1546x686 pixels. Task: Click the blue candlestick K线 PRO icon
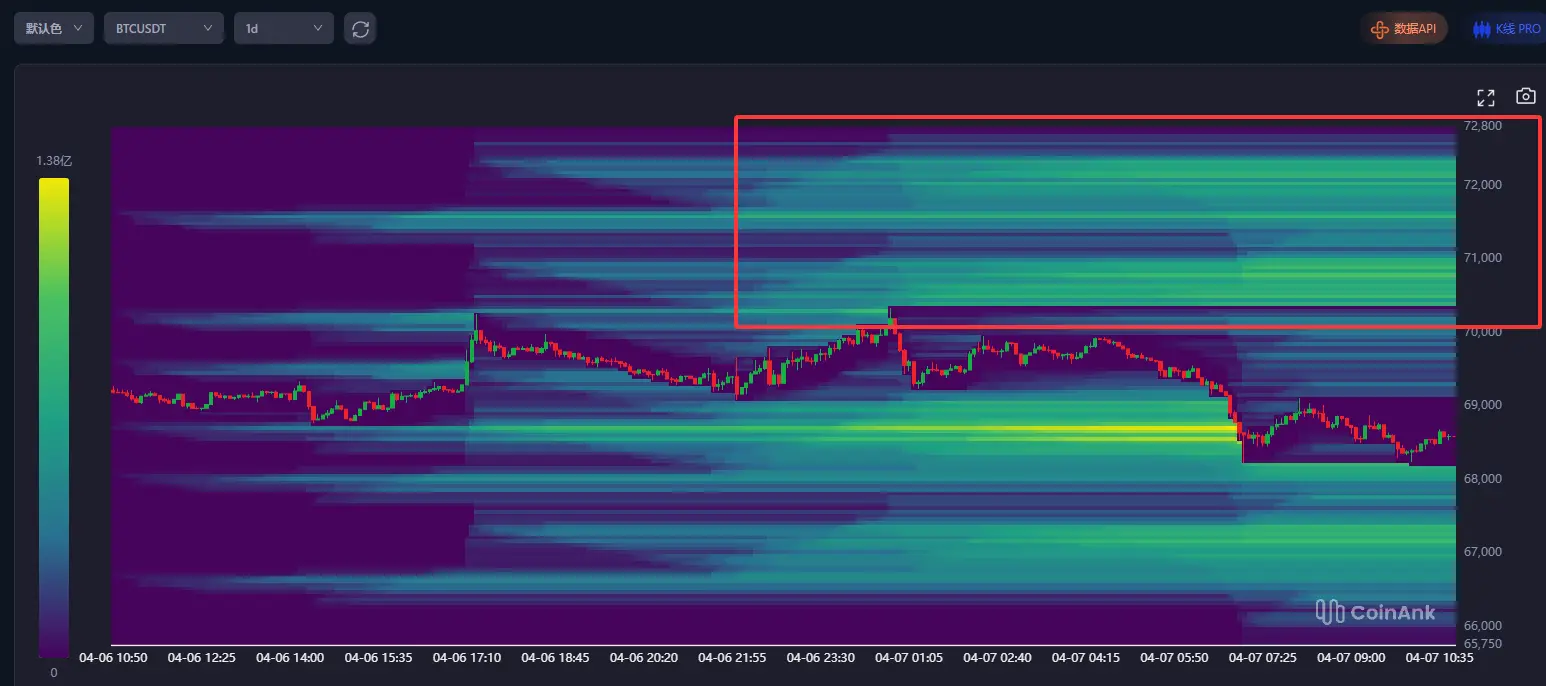coord(1481,29)
